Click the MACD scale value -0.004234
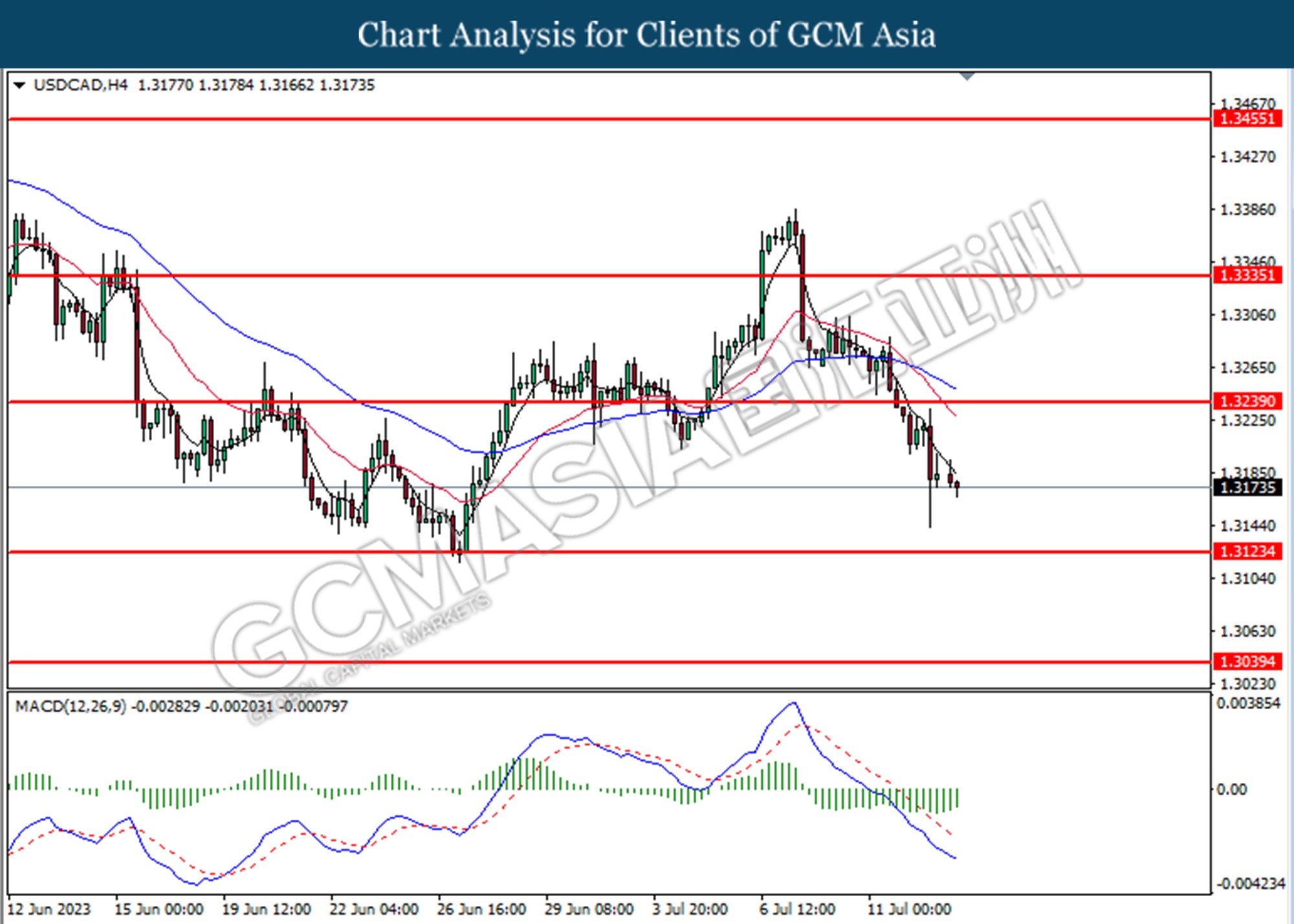The width and height of the screenshot is (1294, 924). click(1250, 884)
